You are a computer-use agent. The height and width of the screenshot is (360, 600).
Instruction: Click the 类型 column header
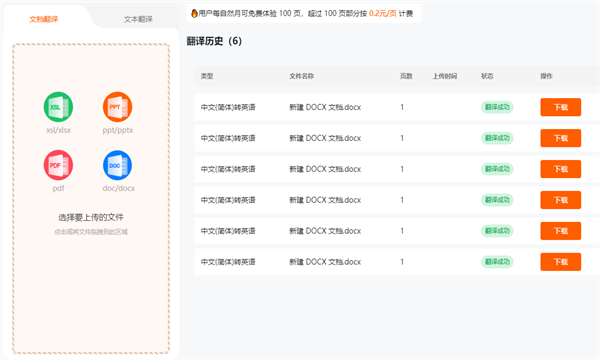[x=207, y=76]
